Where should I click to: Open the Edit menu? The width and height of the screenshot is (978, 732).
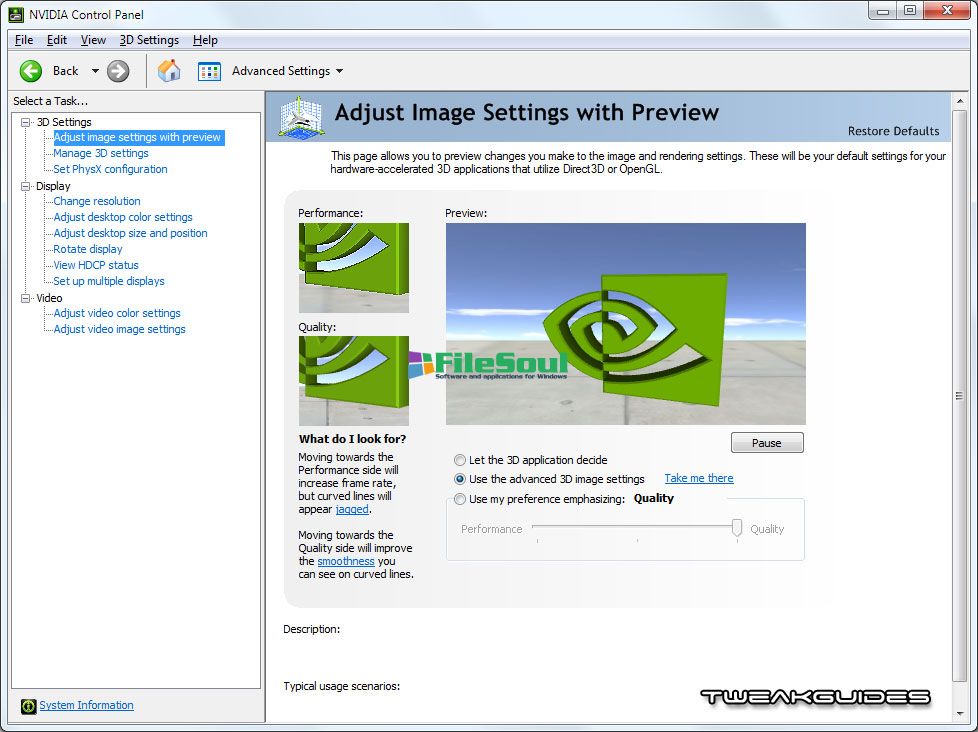point(57,40)
